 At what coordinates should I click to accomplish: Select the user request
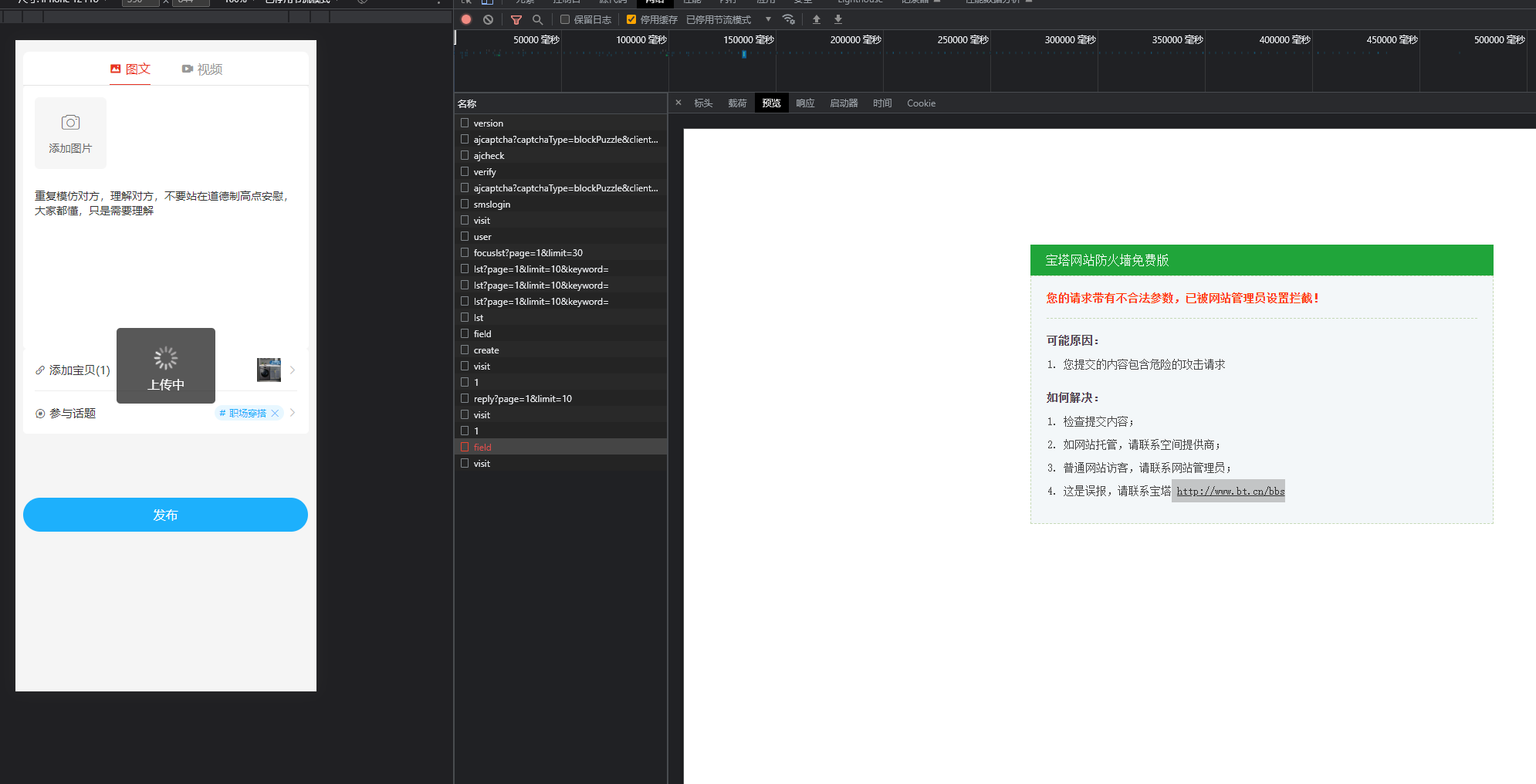[x=560, y=236]
